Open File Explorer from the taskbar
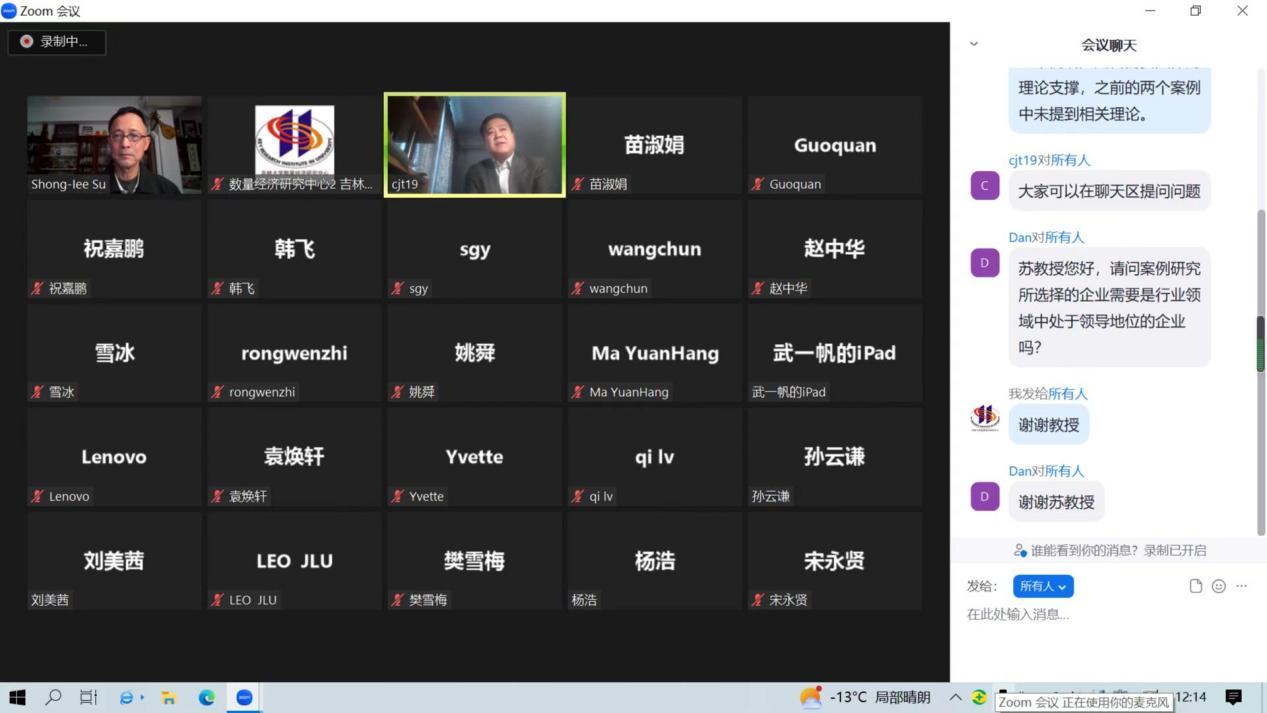1267x713 pixels. point(169,697)
